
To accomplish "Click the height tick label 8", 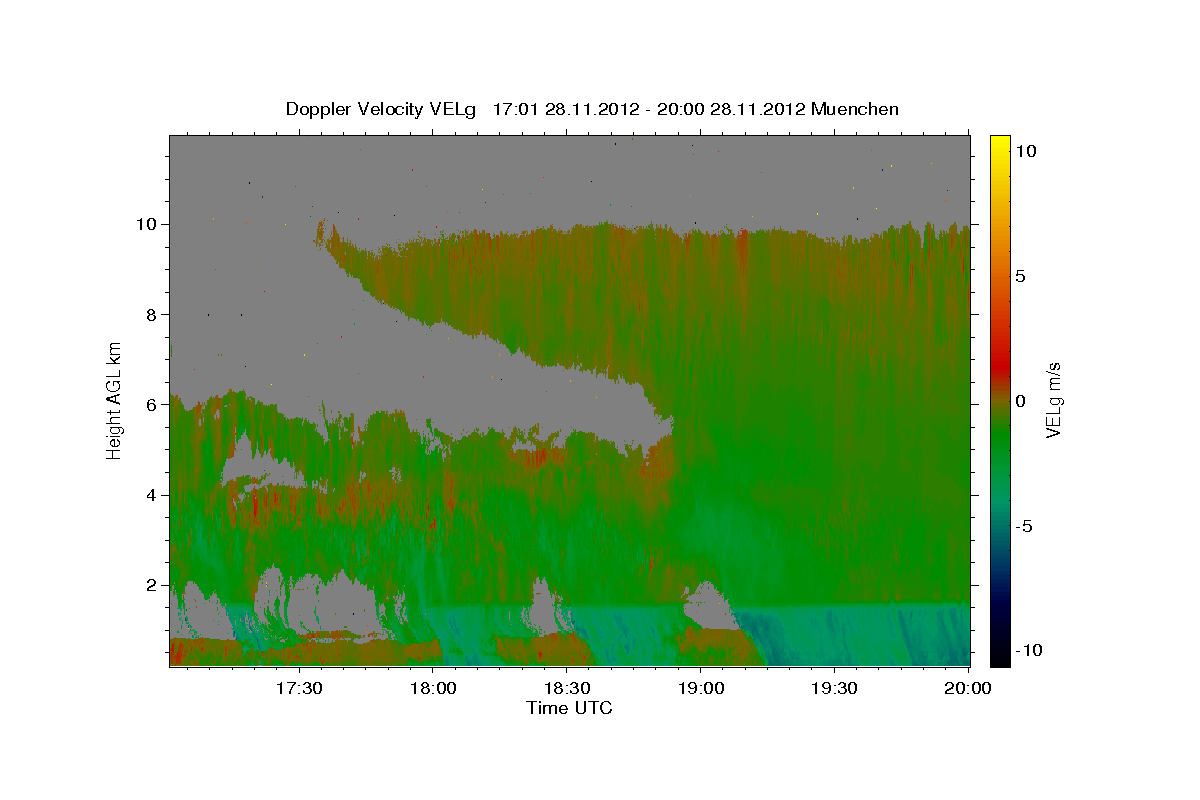I will pos(152,314).
